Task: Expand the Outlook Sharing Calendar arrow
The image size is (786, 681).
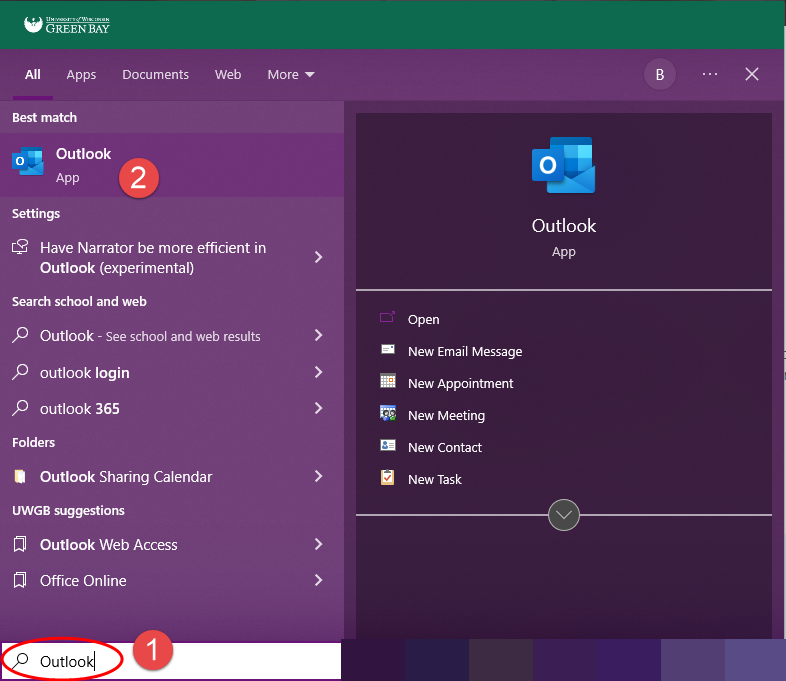Action: (318, 476)
